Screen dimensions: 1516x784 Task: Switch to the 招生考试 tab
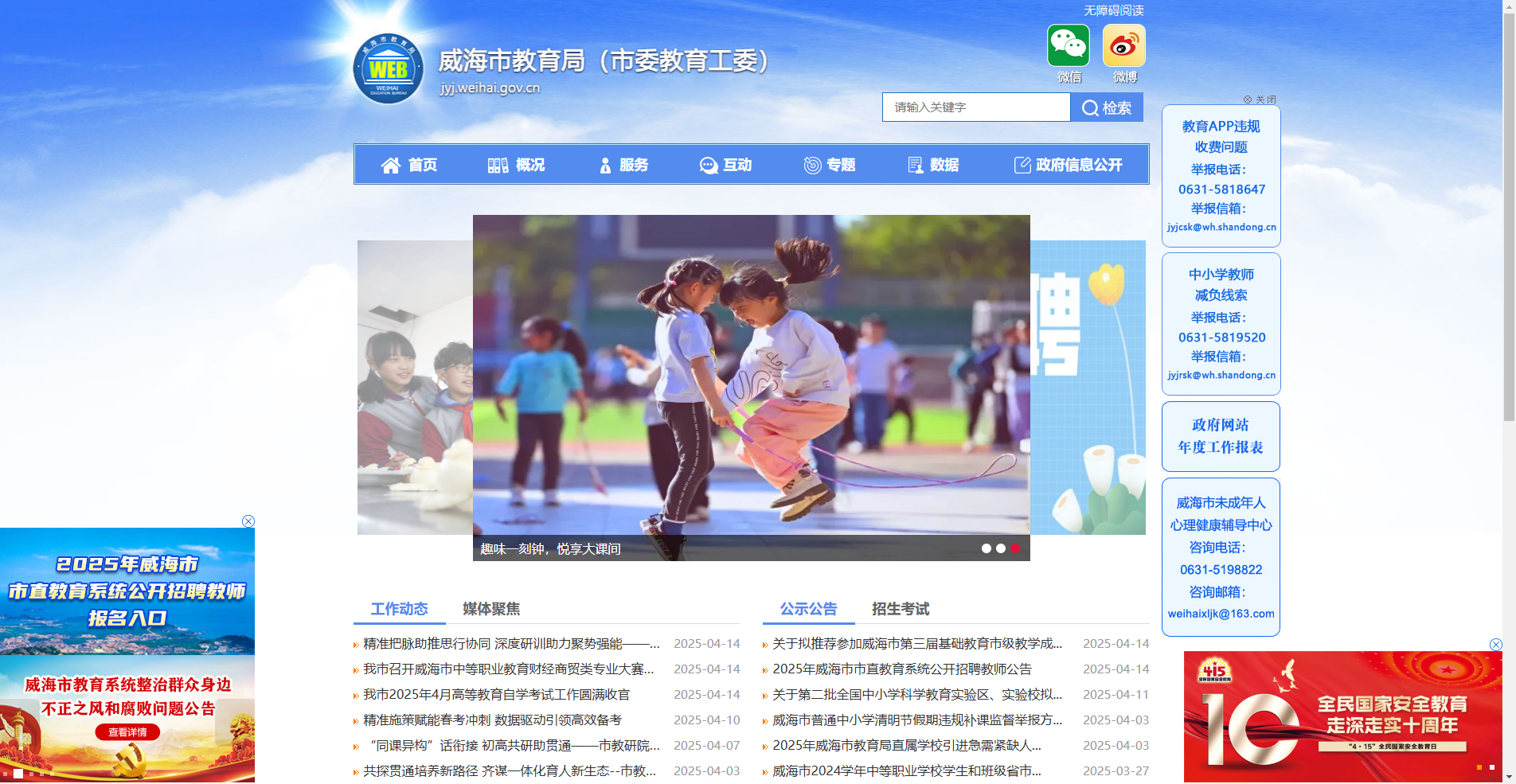[900, 608]
